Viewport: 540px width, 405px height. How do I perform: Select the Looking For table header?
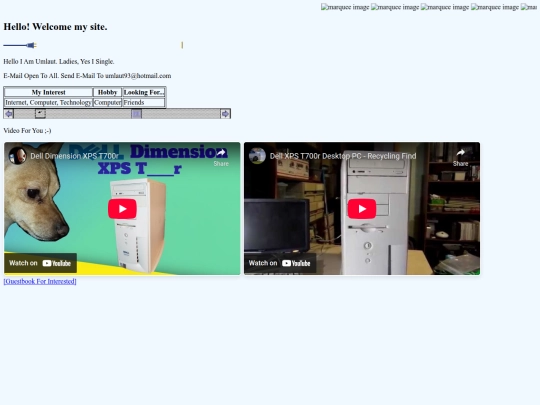pyautogui.click(x=144, y=92)
